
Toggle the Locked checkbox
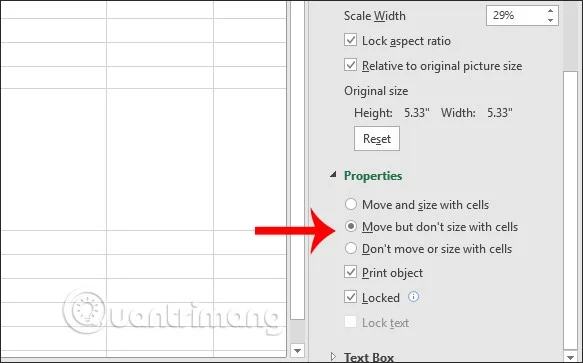click(351, 297)
